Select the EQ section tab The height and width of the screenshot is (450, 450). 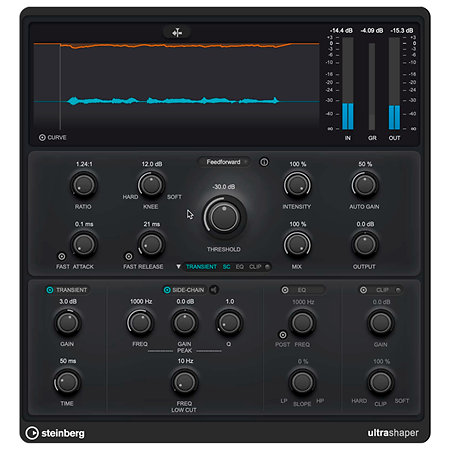coord(240,267)
